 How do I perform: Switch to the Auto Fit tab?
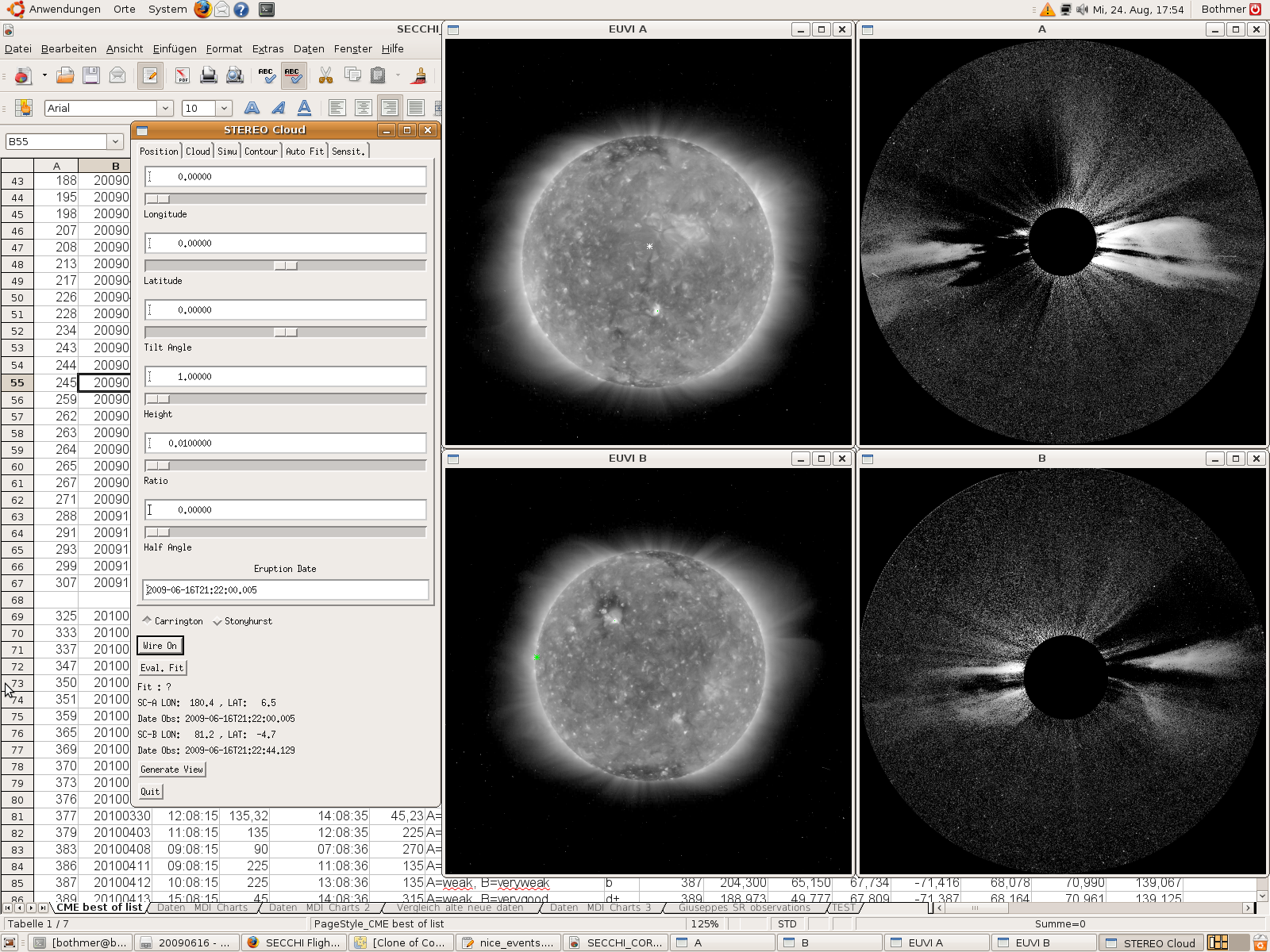click(305, 151)
